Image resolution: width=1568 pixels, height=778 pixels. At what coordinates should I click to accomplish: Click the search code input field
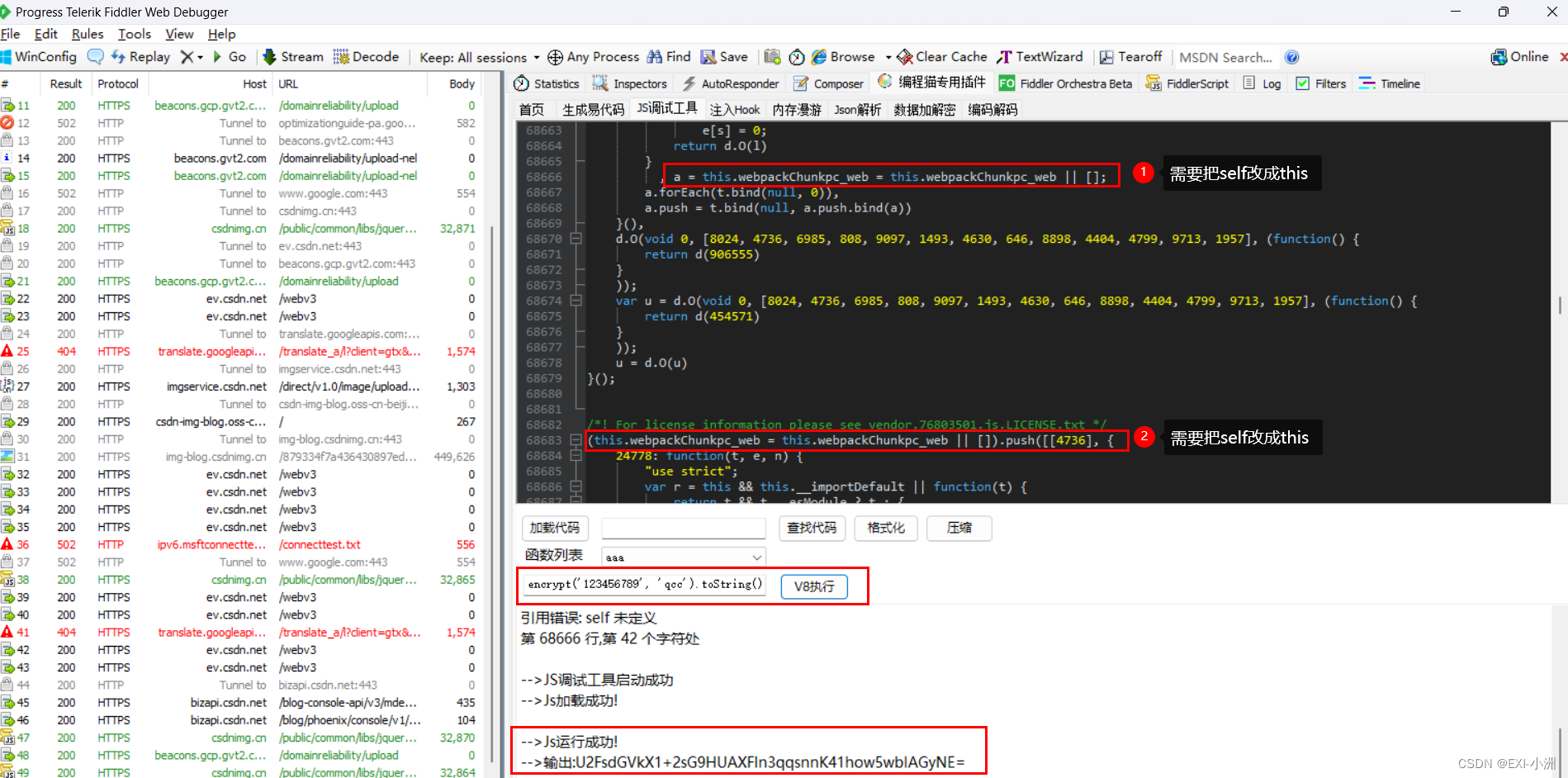(684, 528)
